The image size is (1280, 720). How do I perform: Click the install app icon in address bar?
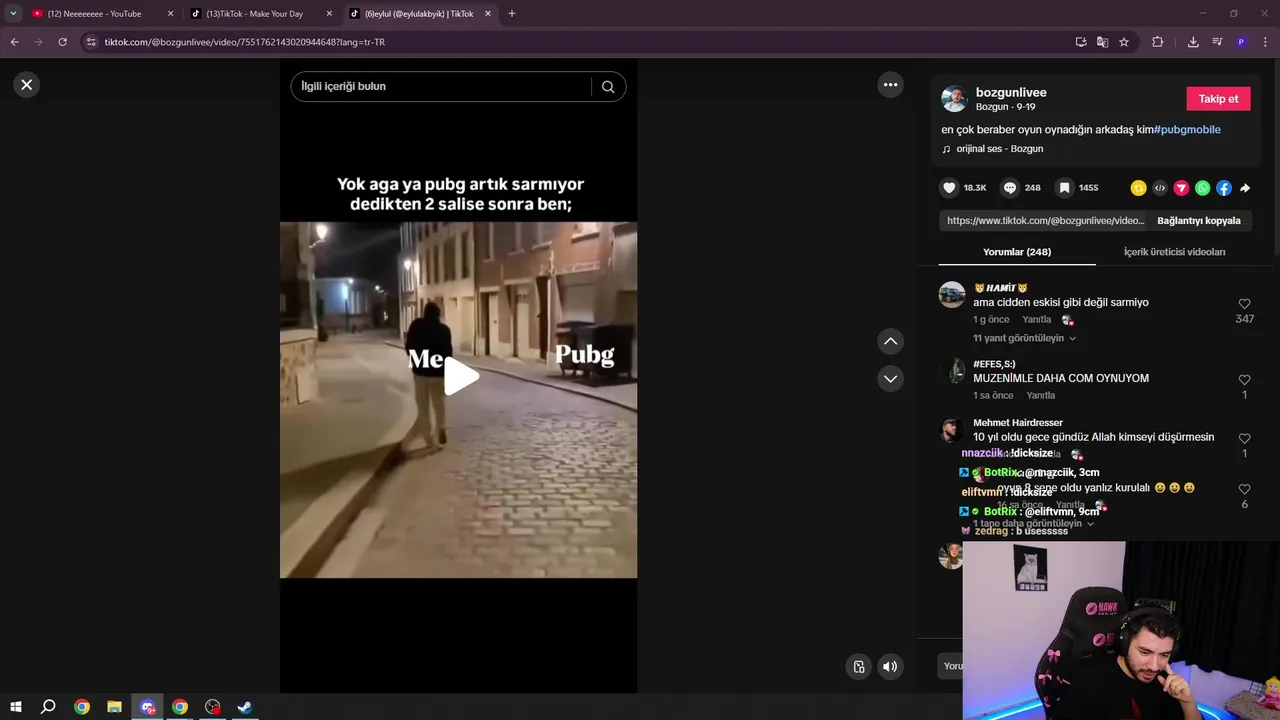tap(1081, 42)
